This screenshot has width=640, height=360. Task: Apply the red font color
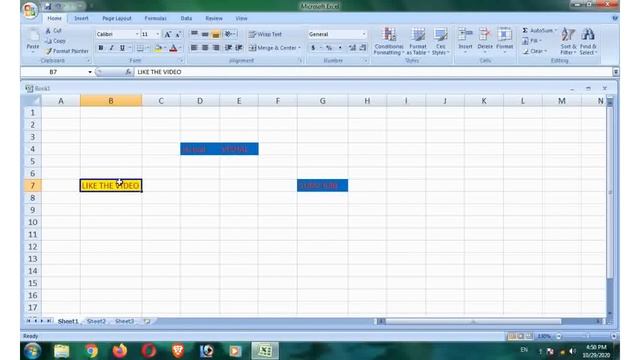173,48
